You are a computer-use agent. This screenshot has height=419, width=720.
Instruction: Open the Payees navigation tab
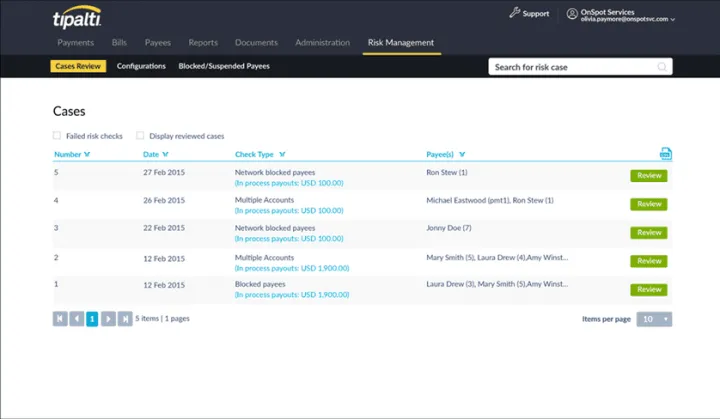[157, 43]
